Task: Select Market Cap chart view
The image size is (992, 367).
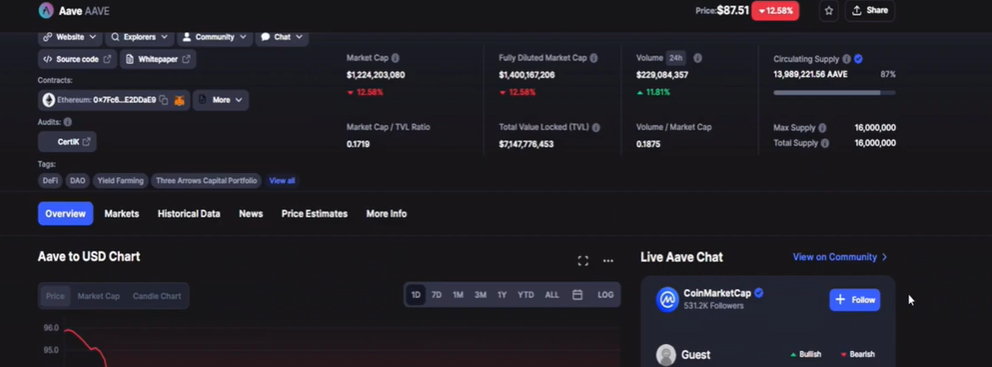Action: (x=98, y=296)
